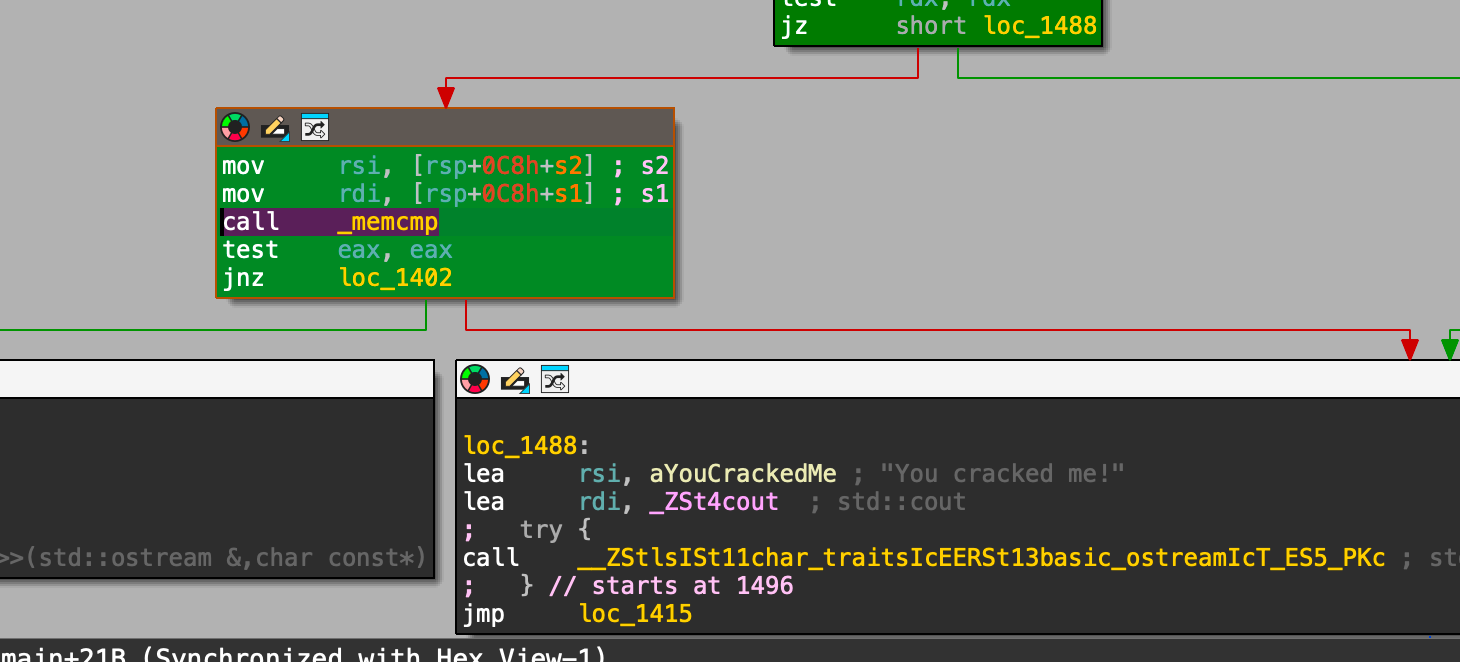
Task: Click the pencil edit icon in the memcmp block
Action: click(x=275, y=127)
